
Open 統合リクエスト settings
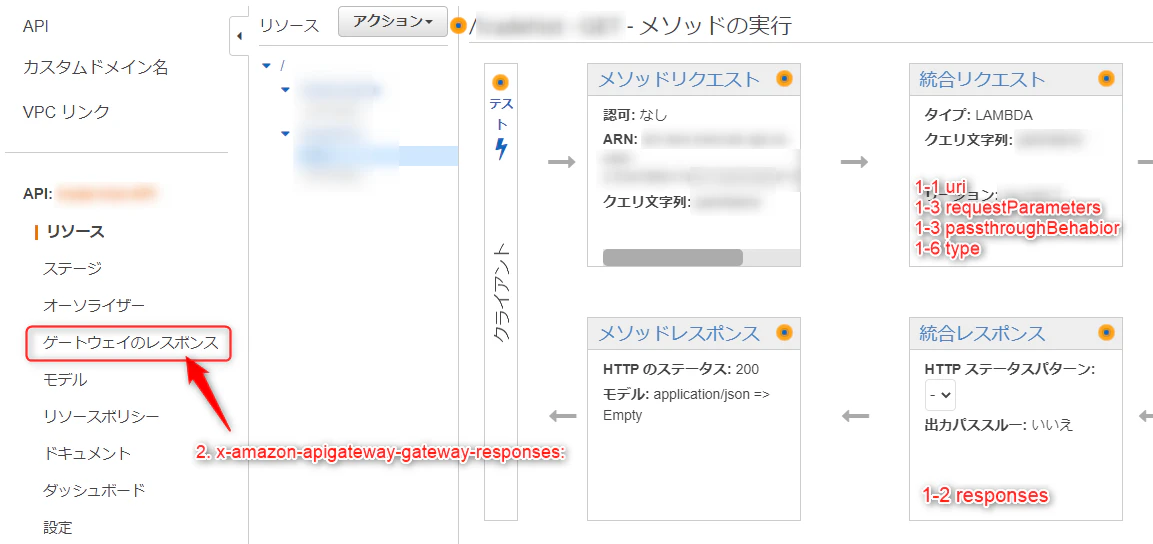pos(982,79)
